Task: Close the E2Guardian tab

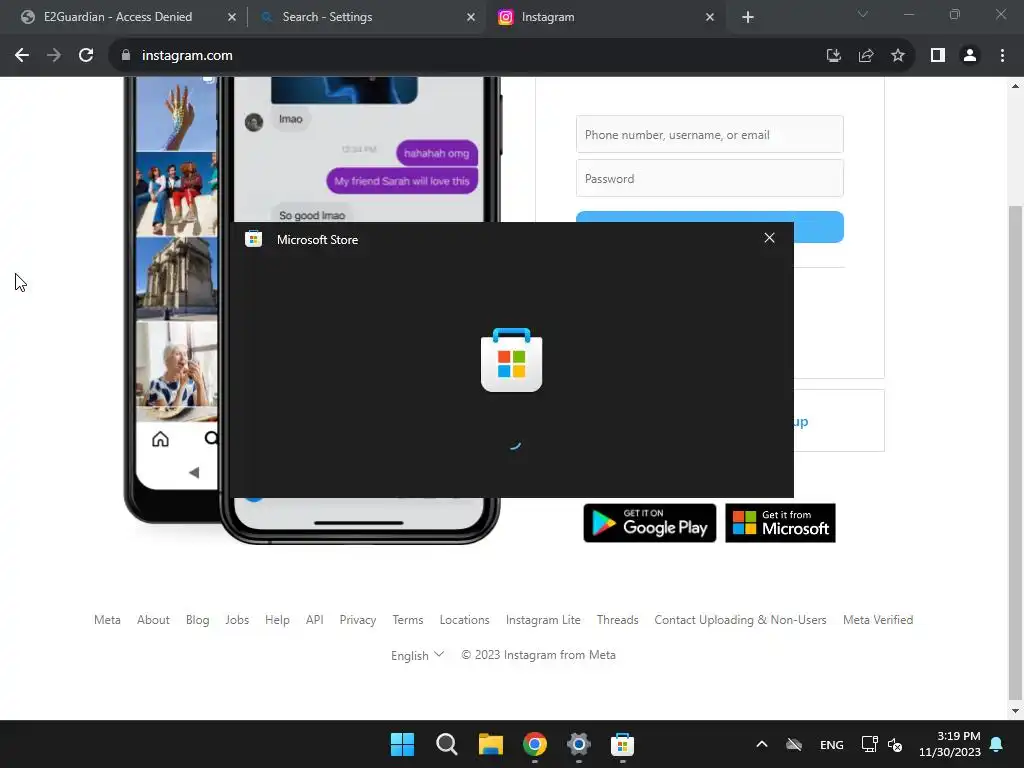Action: [x=232, y=18]
